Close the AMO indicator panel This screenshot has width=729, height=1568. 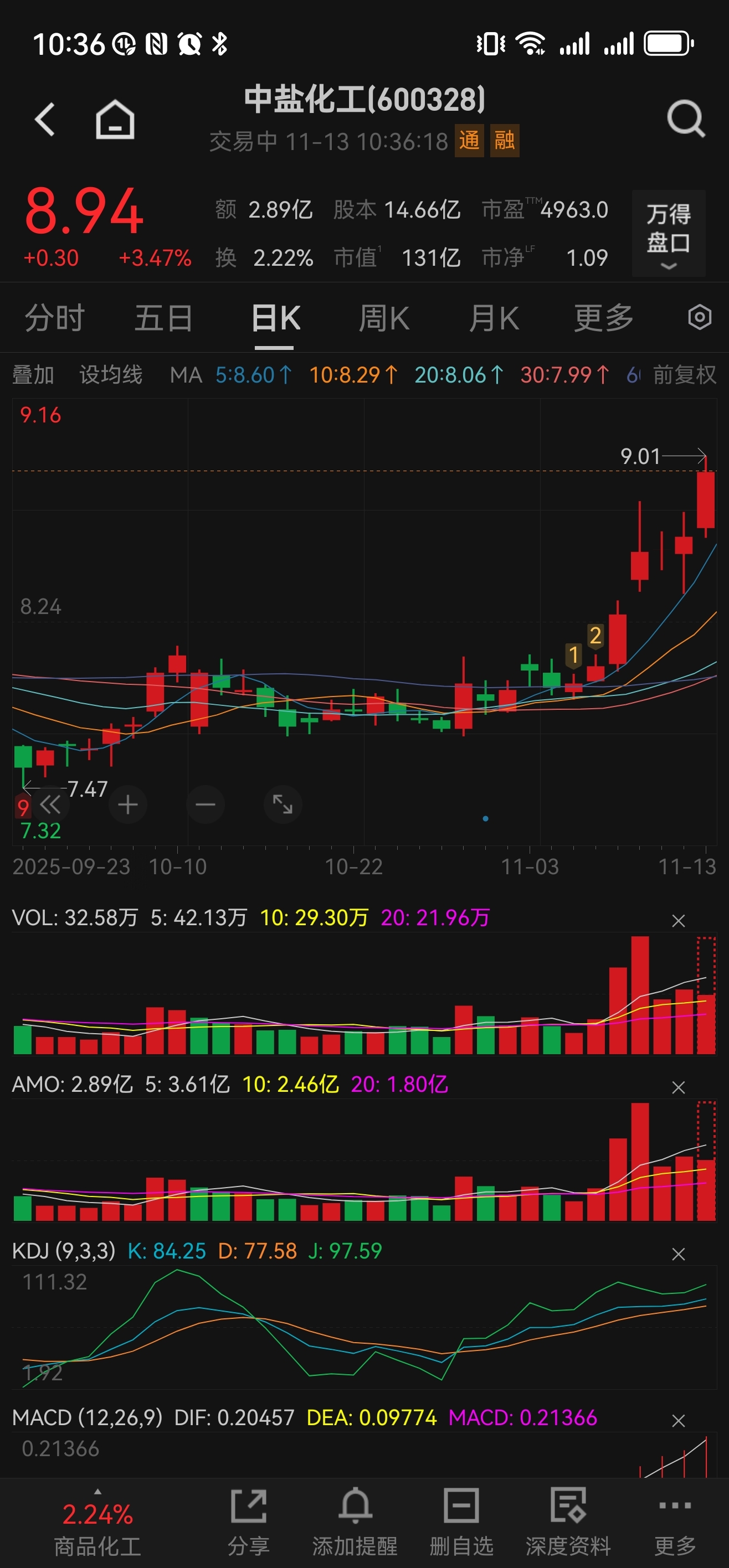coord(678,1087)
